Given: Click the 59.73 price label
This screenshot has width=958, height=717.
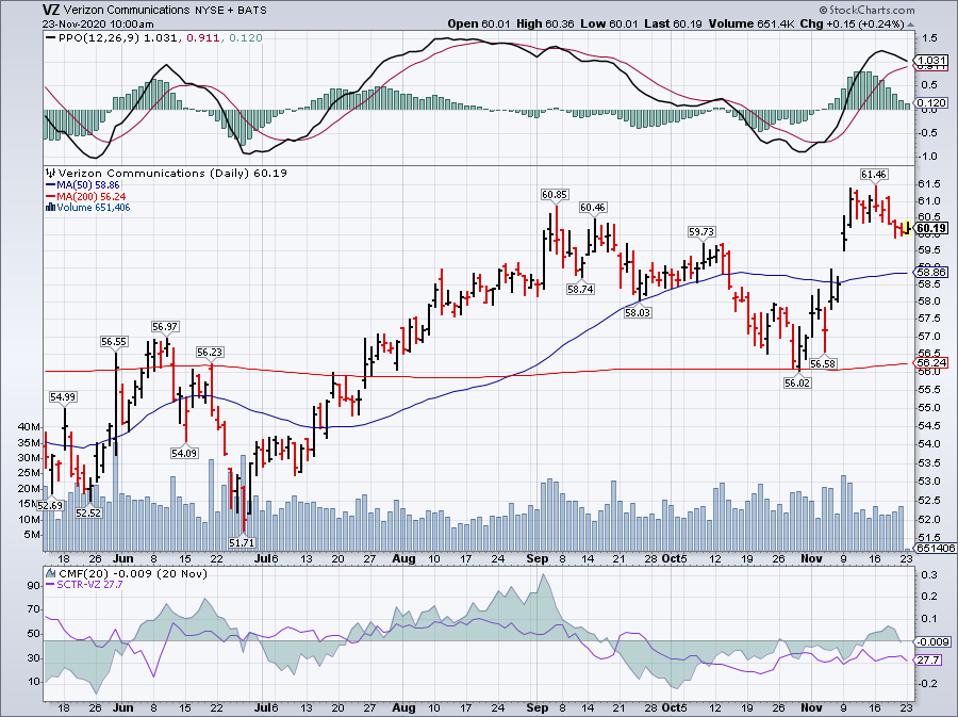Looking at the screenshot, I should coord(701,232).
